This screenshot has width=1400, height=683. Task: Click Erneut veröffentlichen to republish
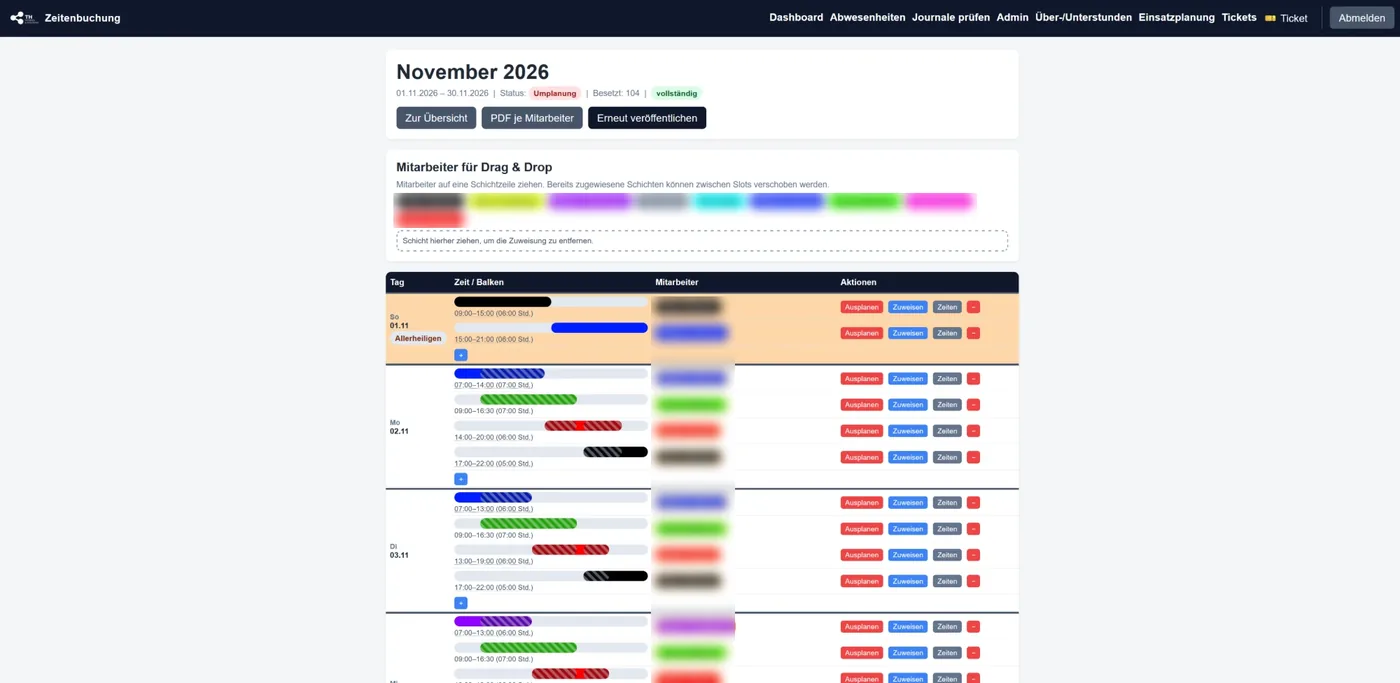point(647,118)
